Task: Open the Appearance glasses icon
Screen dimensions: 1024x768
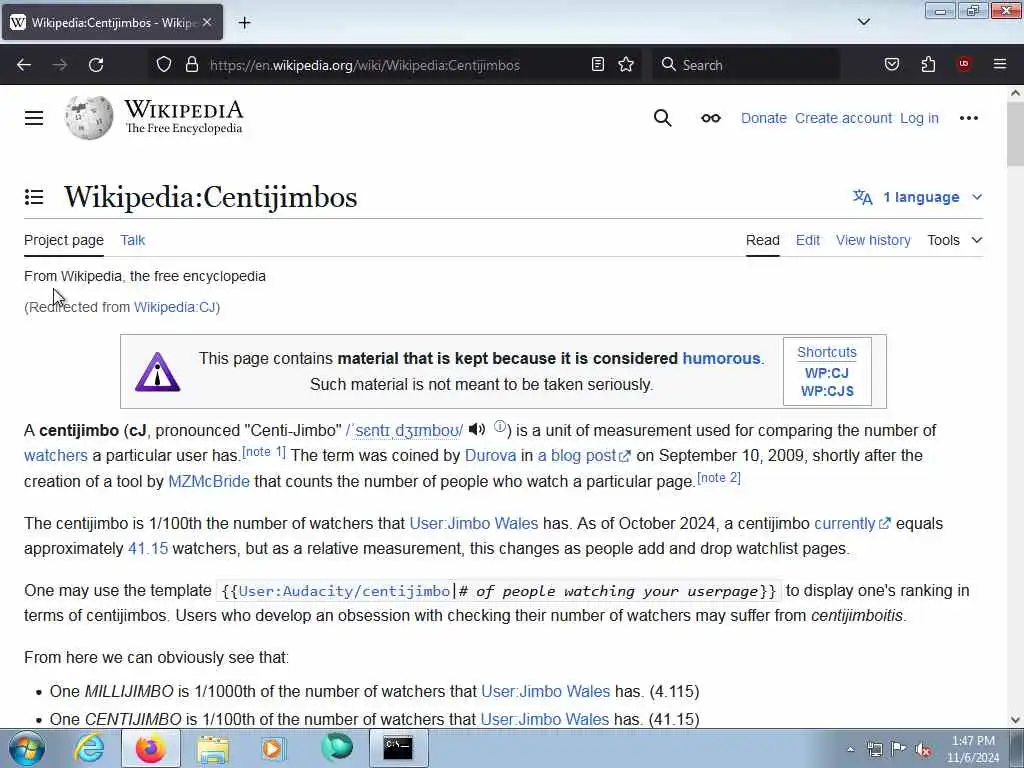Action: click(x=711, y=118)
